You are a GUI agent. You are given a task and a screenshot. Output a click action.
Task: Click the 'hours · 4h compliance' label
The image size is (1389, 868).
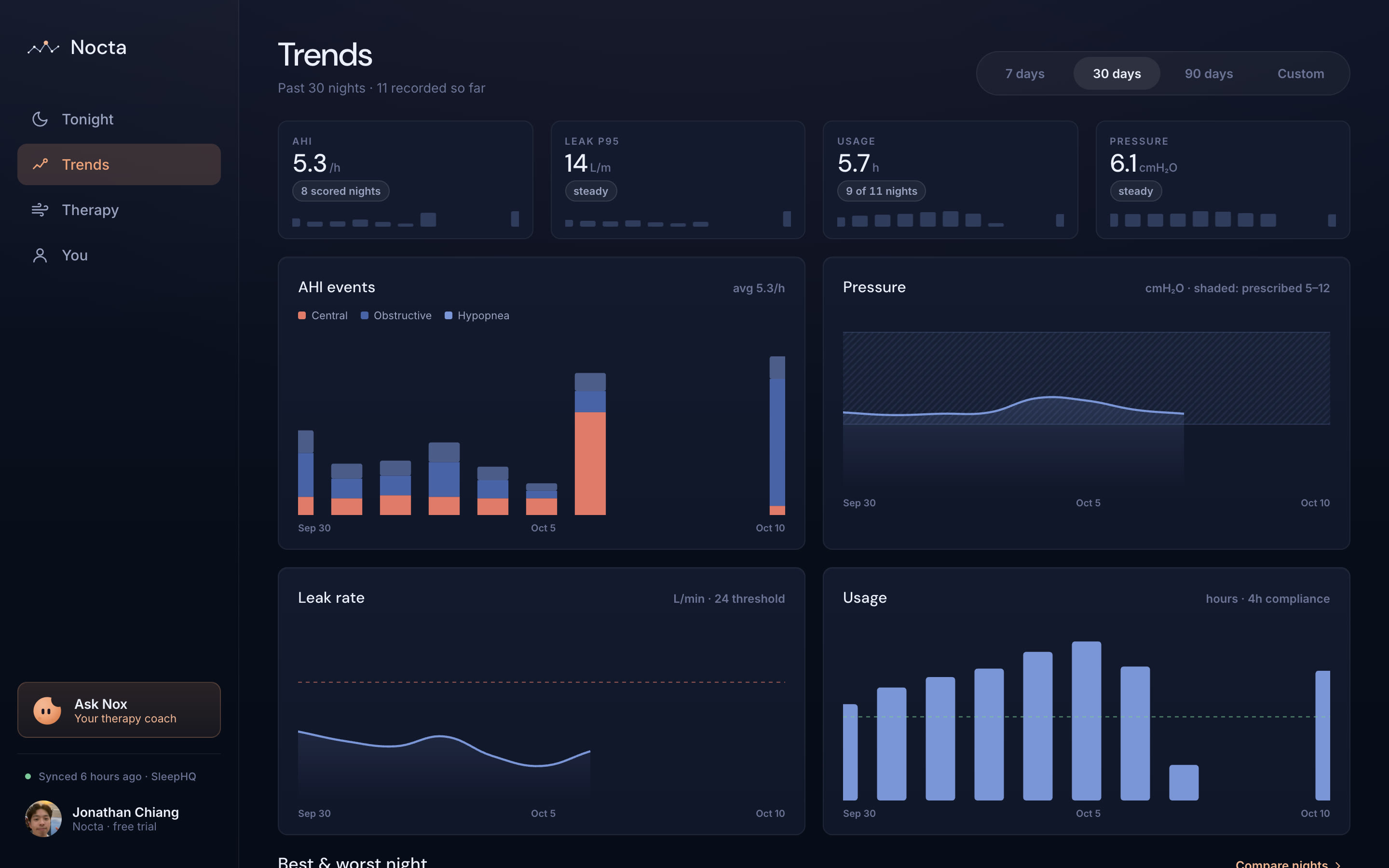1267,599
